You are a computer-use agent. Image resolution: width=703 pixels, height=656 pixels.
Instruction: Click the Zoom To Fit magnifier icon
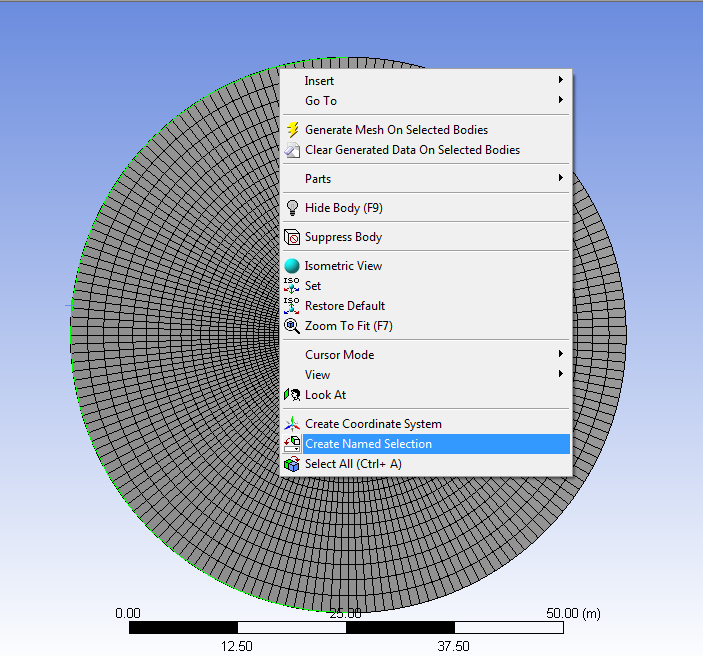[292, 326]
